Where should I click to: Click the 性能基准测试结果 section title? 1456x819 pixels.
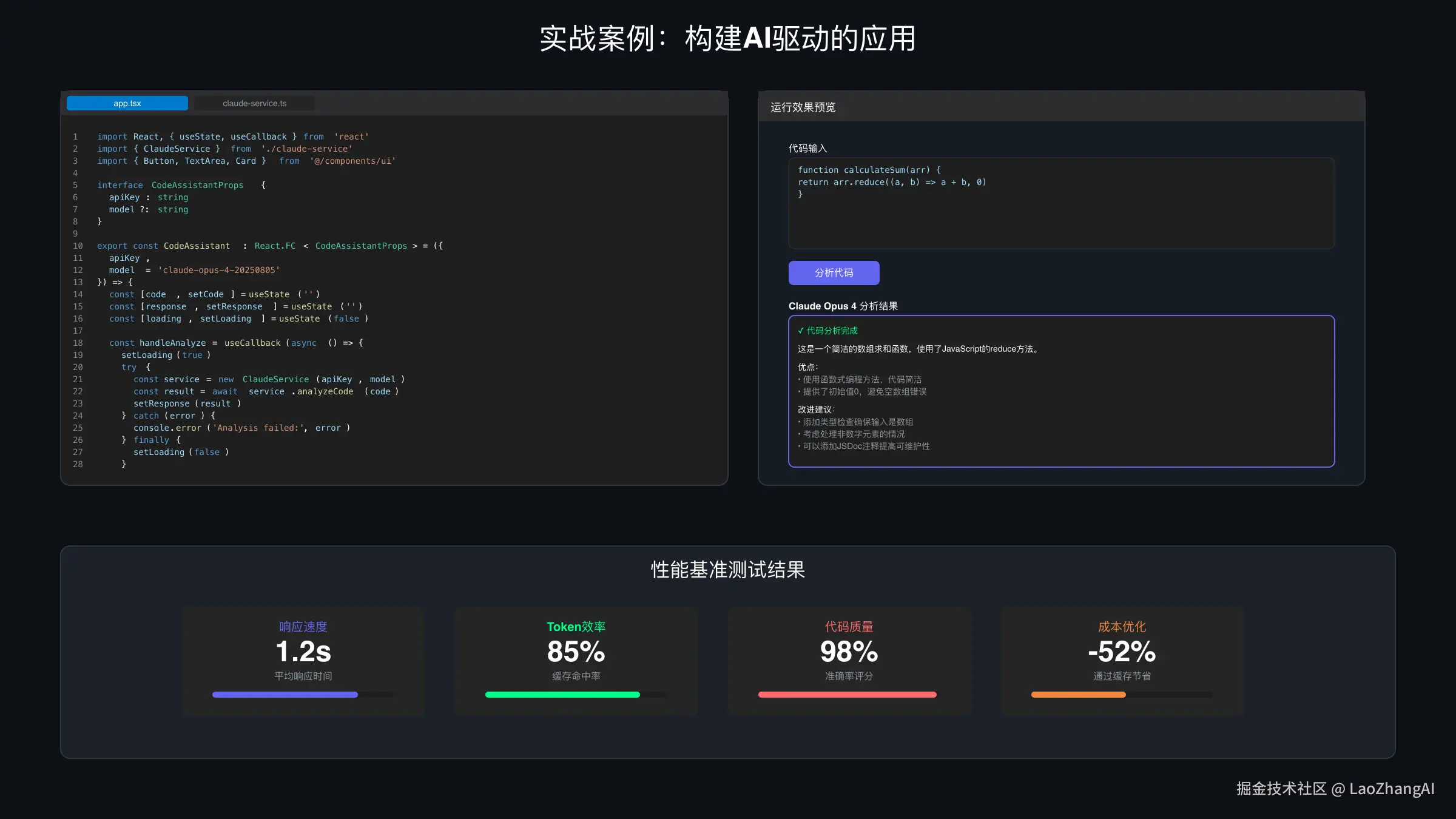pyautogui.click(x=727, y=570)
